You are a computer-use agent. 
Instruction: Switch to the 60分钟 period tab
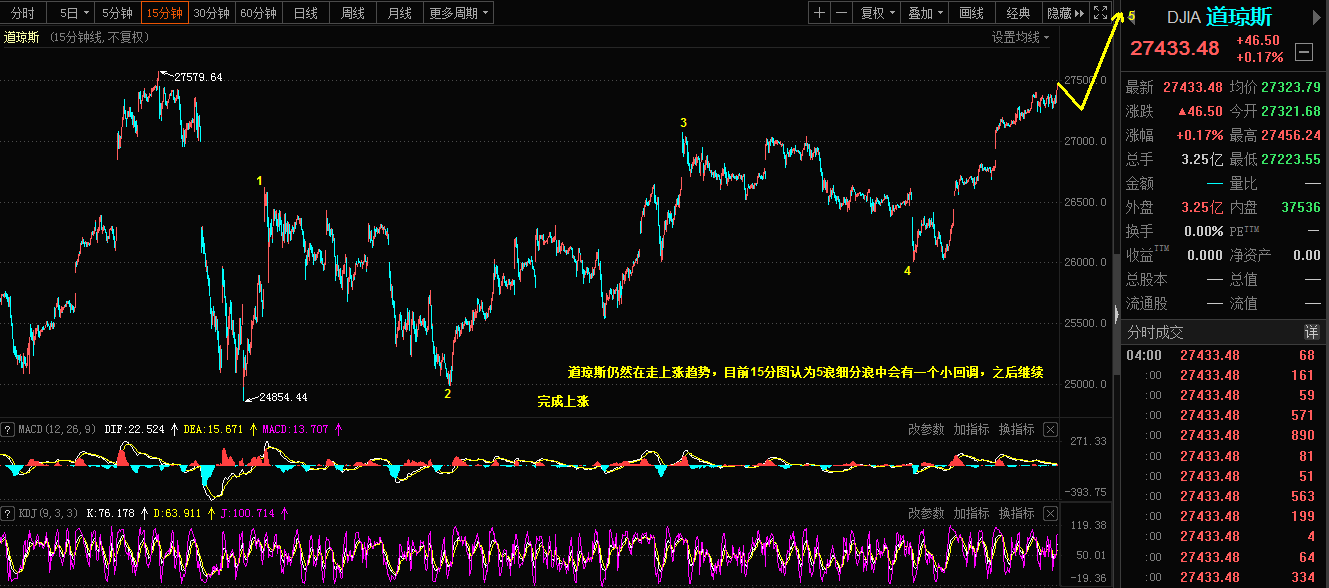pos(258,13)
